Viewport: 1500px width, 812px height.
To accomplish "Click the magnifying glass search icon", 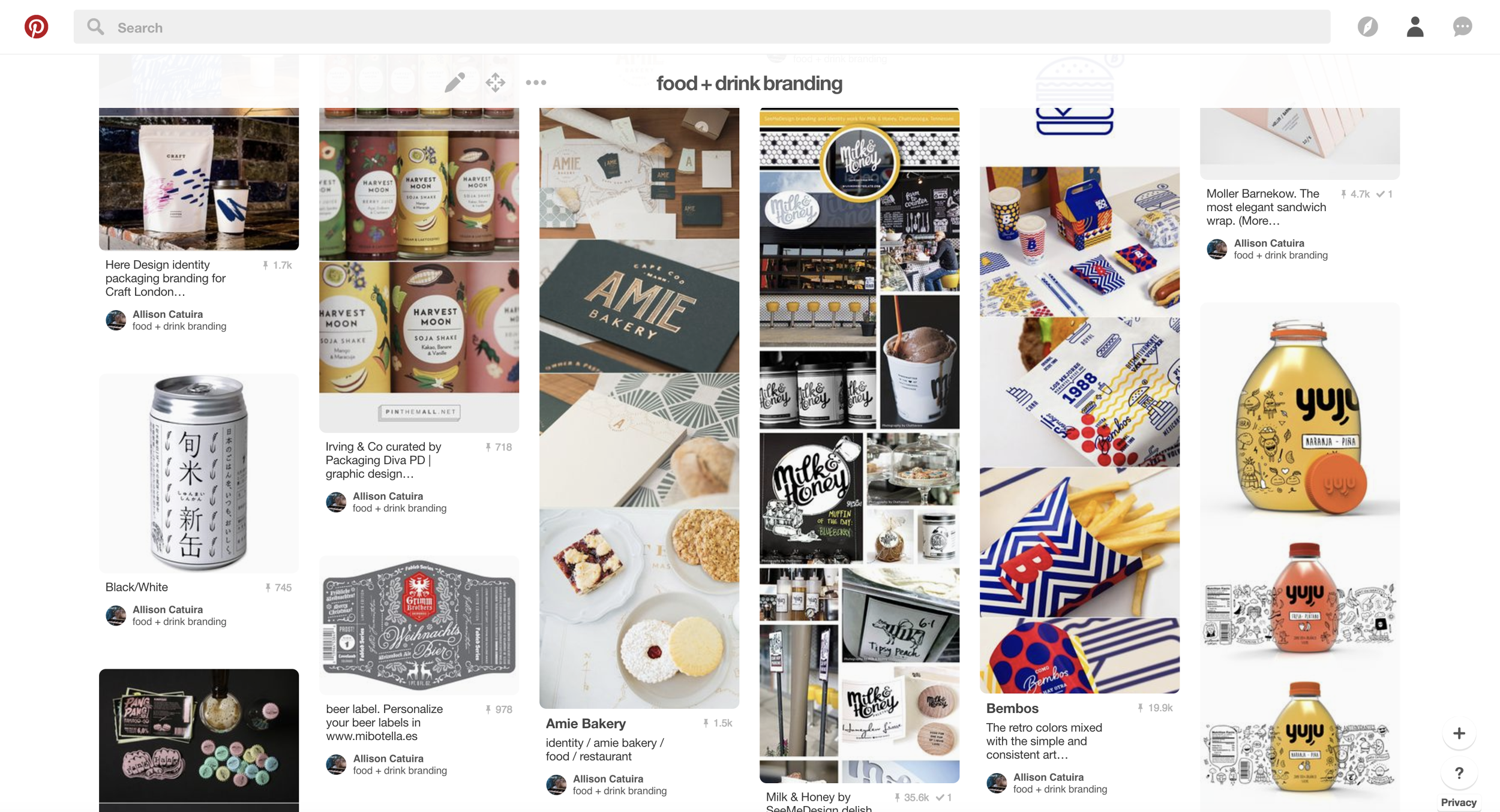I will pos(95,27).
